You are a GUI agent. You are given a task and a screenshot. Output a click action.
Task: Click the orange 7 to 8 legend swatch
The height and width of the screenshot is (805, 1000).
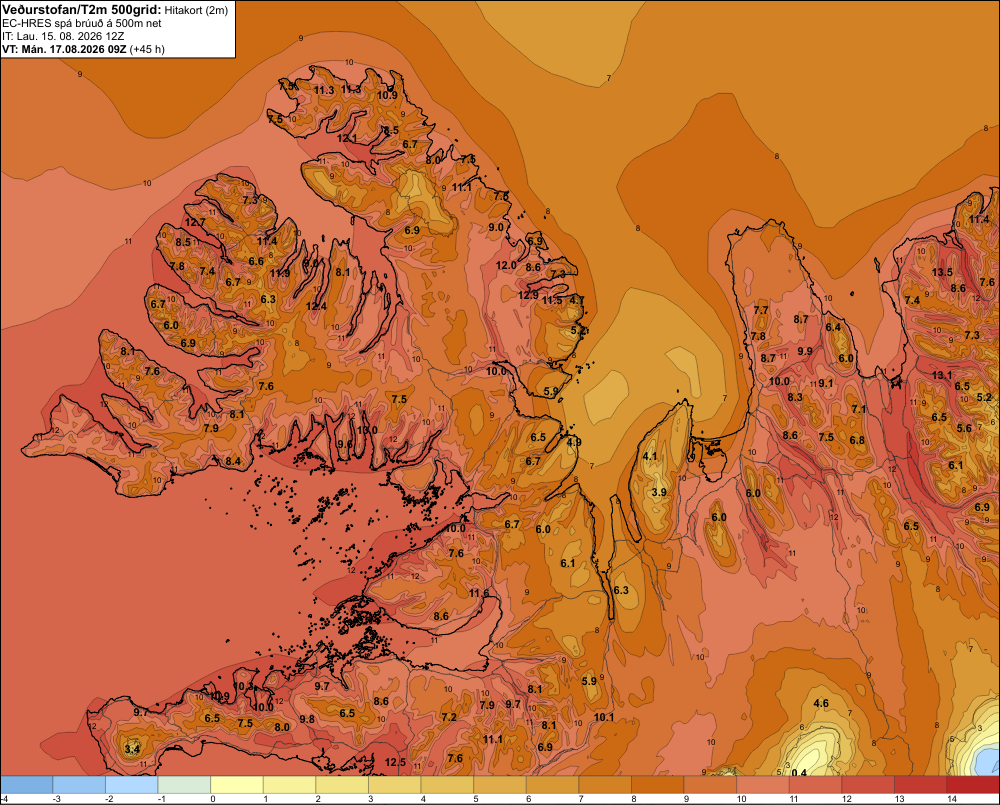point(605,785)
